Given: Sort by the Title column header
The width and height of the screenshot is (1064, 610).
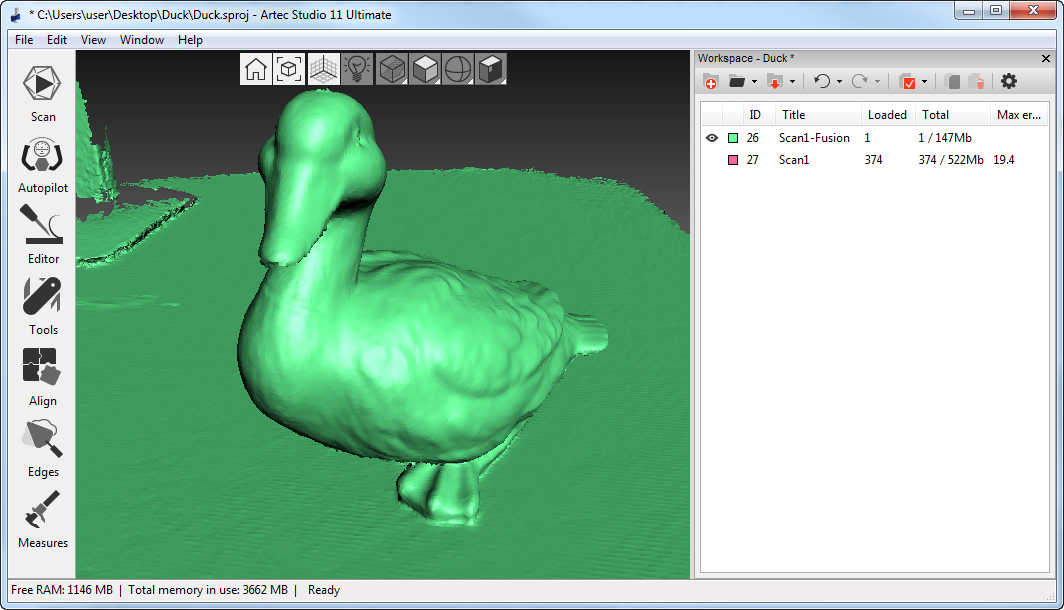Looking at the screenshot, I should [x=794, y=115].
